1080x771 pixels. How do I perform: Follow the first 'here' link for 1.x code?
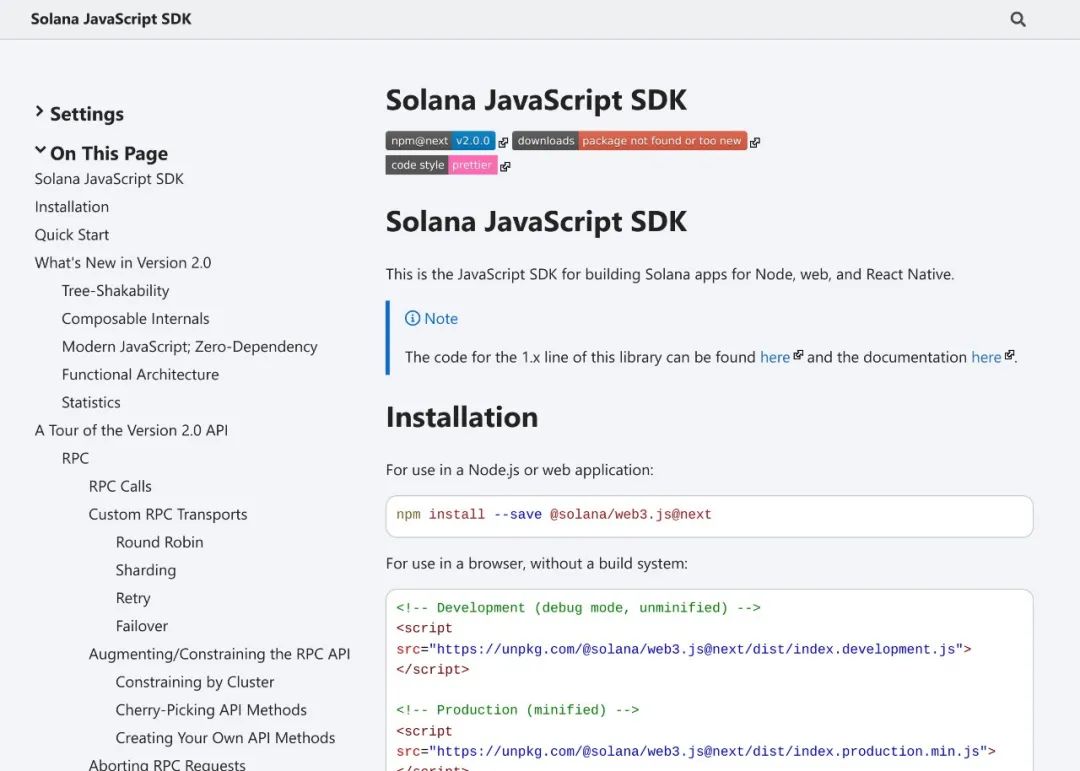pyautogui.click(x=775, y=357)
